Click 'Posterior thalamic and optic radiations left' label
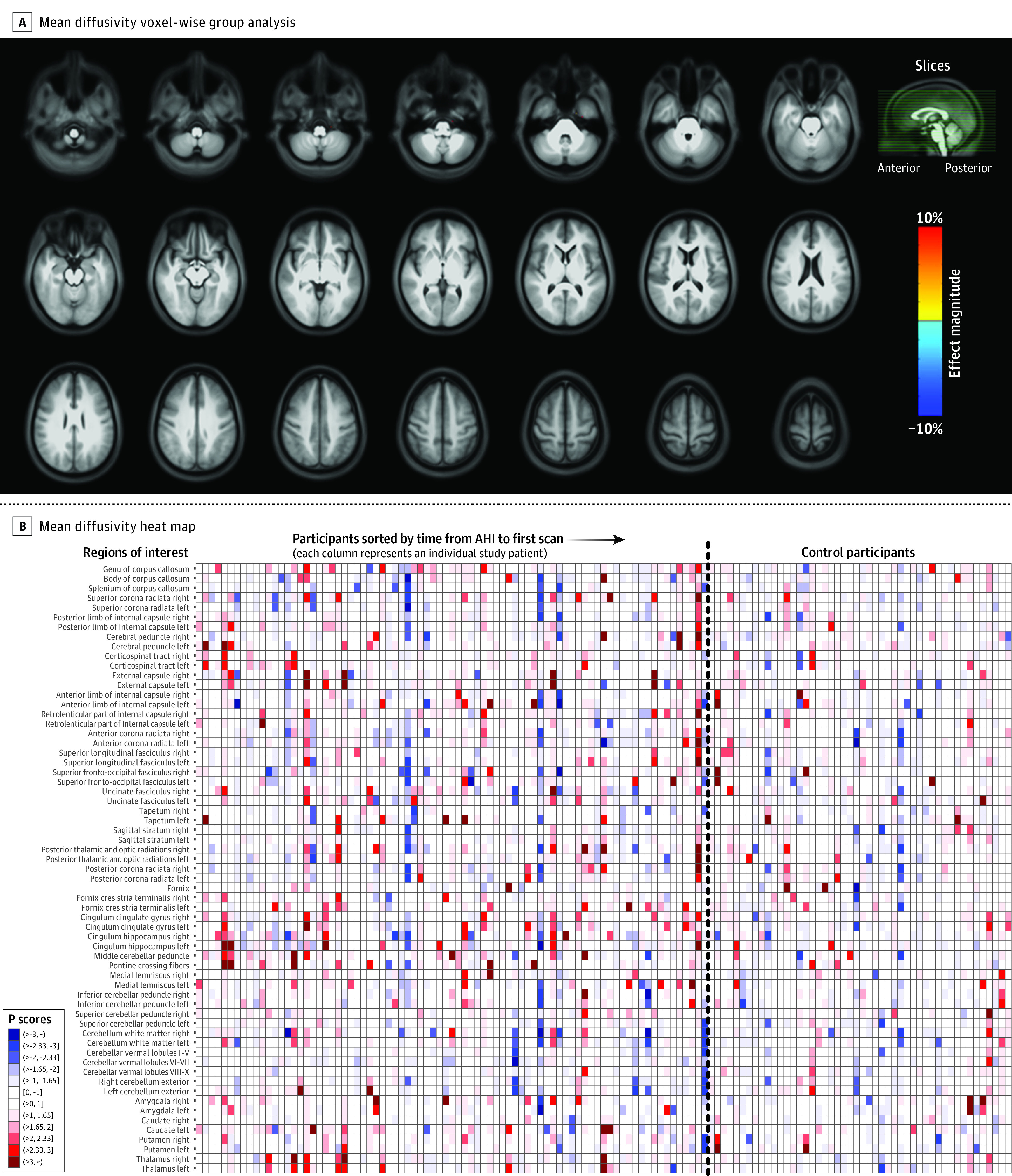This screenshot has height=1176, width=1012. click(118, 859)
